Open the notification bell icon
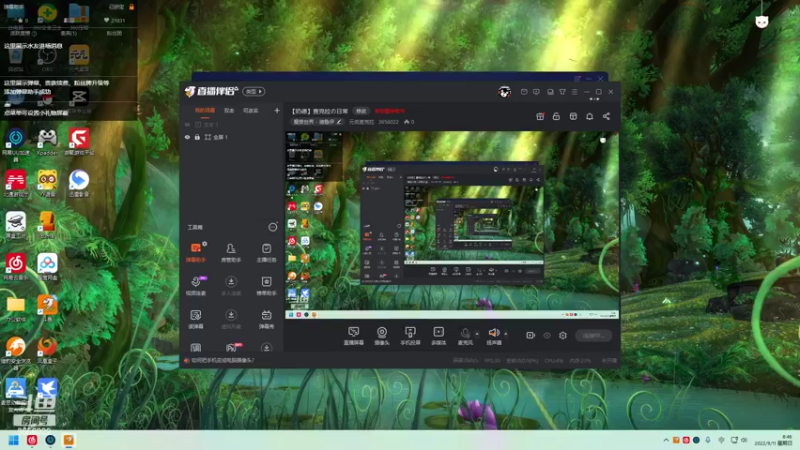This screenshot has height=450, width=800. tap(589, 116)
